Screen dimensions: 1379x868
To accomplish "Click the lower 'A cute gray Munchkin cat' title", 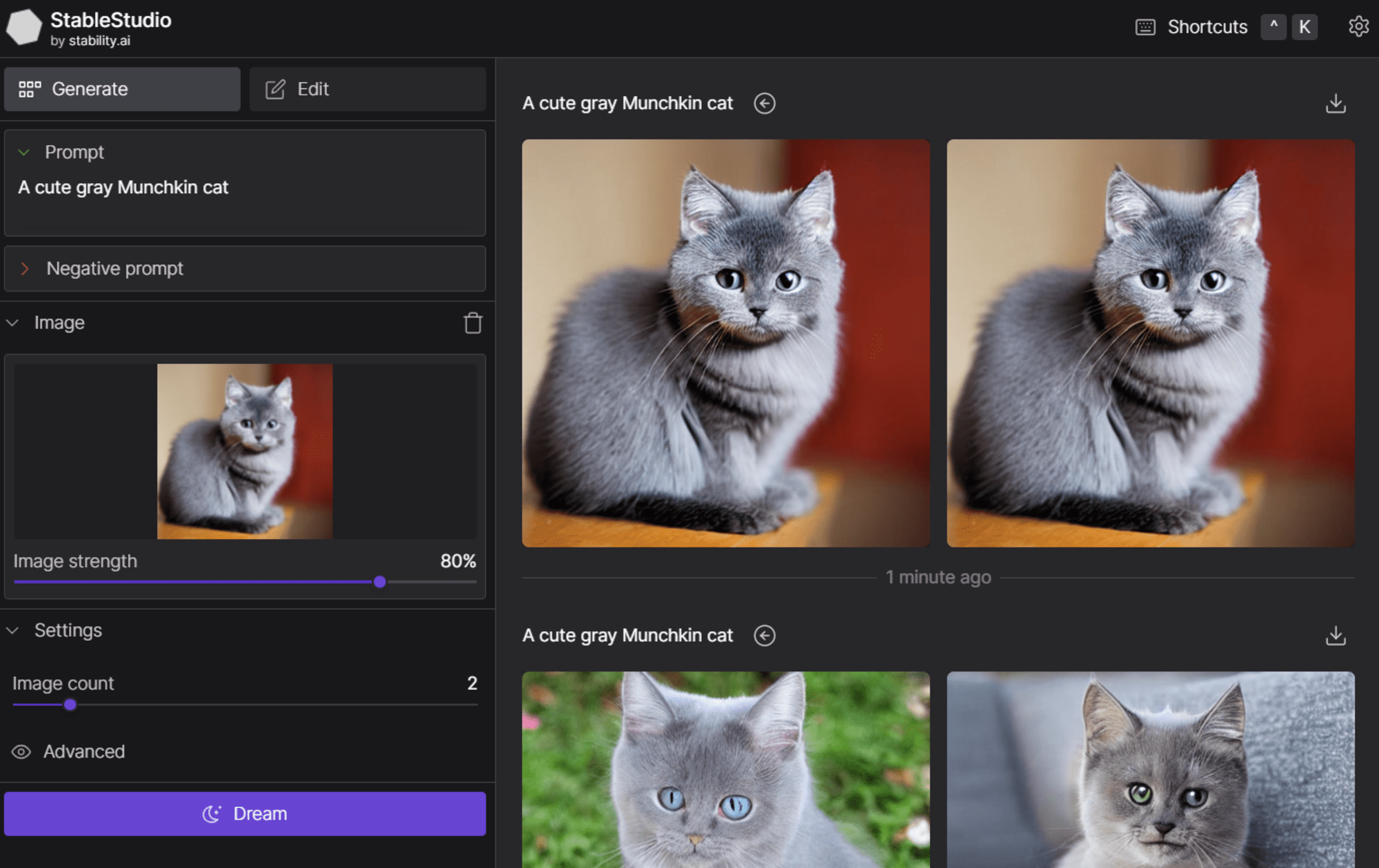I will tap(627, 636).
